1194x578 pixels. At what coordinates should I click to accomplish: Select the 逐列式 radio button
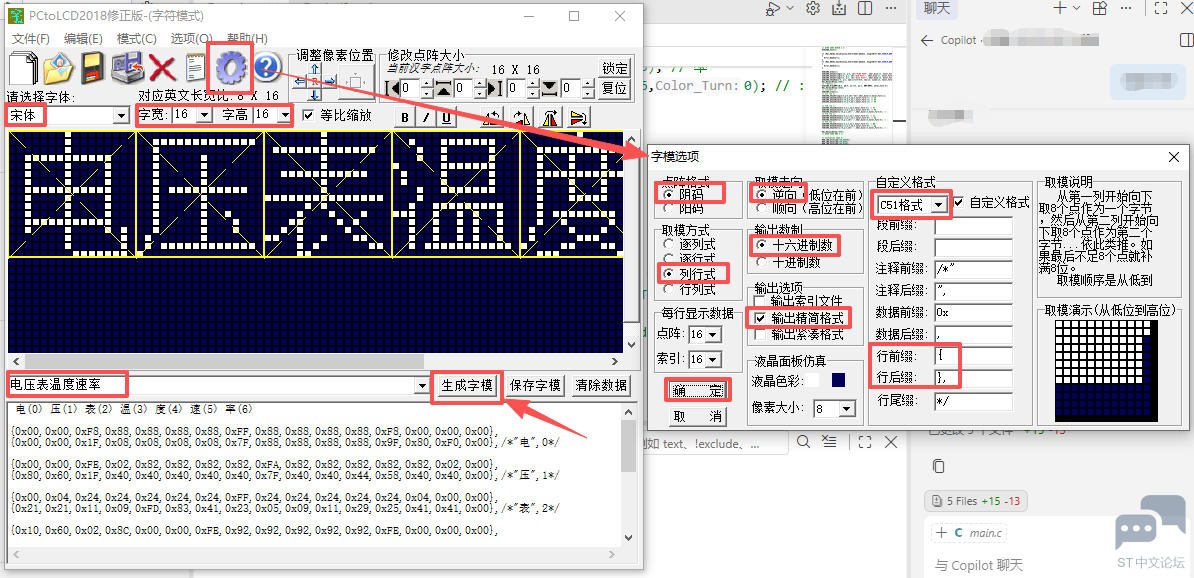669,244
